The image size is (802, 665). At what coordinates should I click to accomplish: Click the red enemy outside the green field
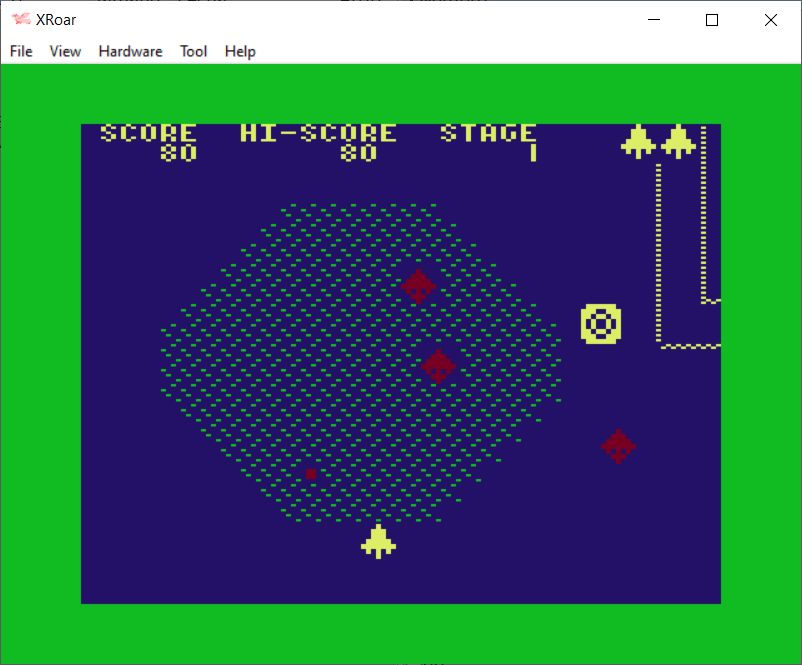619,446
